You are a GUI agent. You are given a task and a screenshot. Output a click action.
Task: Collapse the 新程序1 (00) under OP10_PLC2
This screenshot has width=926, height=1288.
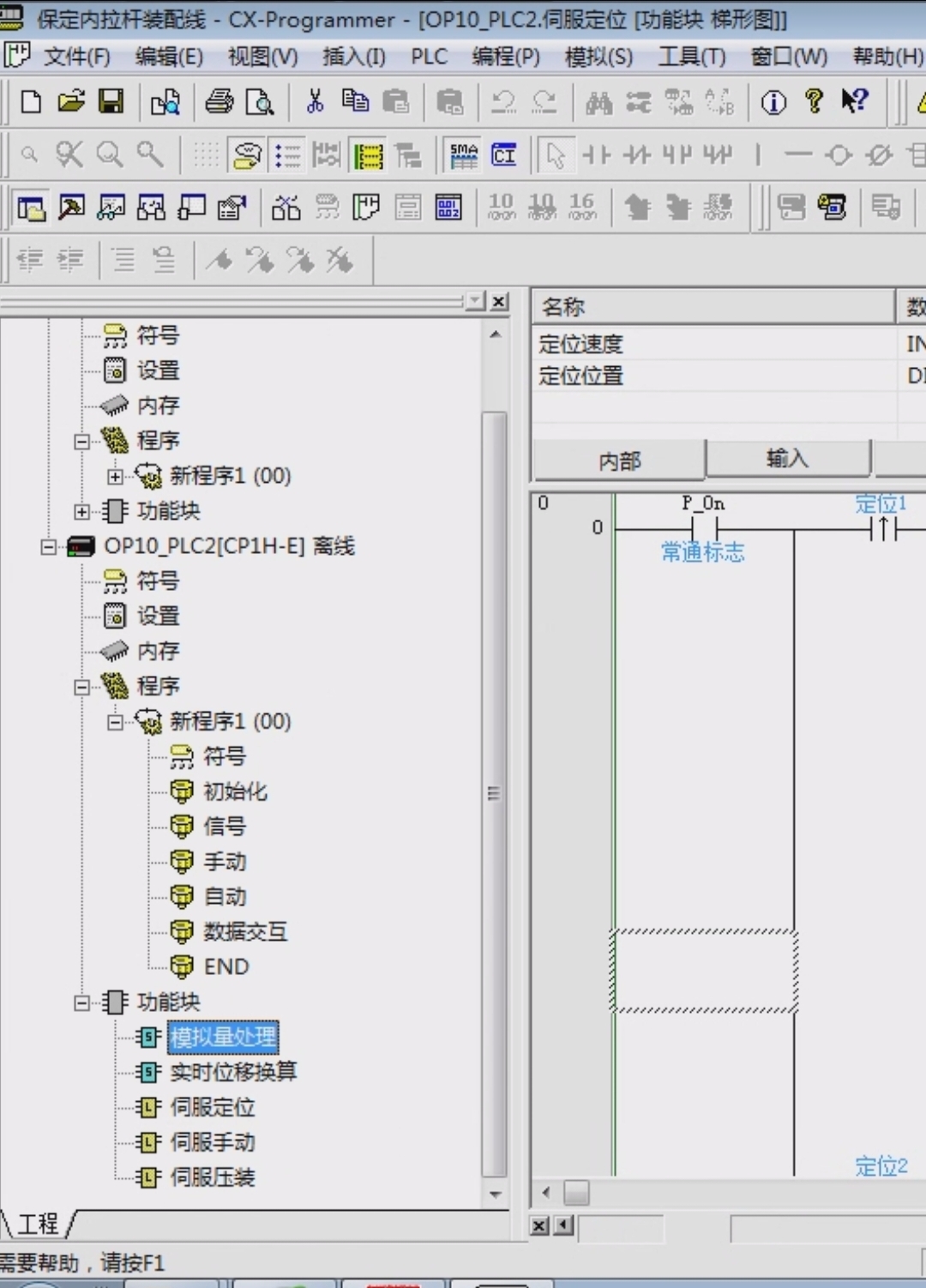(115, 722)
